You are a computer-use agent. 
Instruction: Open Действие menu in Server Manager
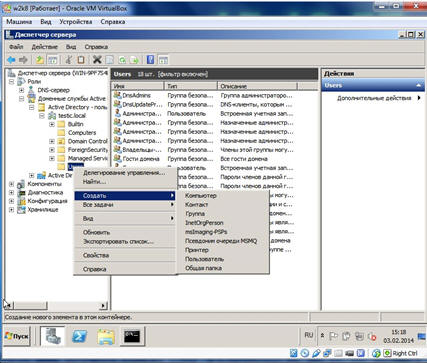(45, 47)
